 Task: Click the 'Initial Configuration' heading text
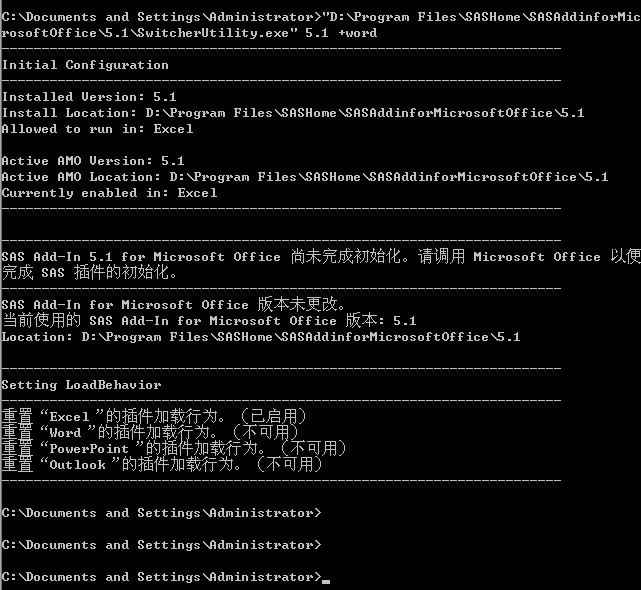tap(85, 65)
